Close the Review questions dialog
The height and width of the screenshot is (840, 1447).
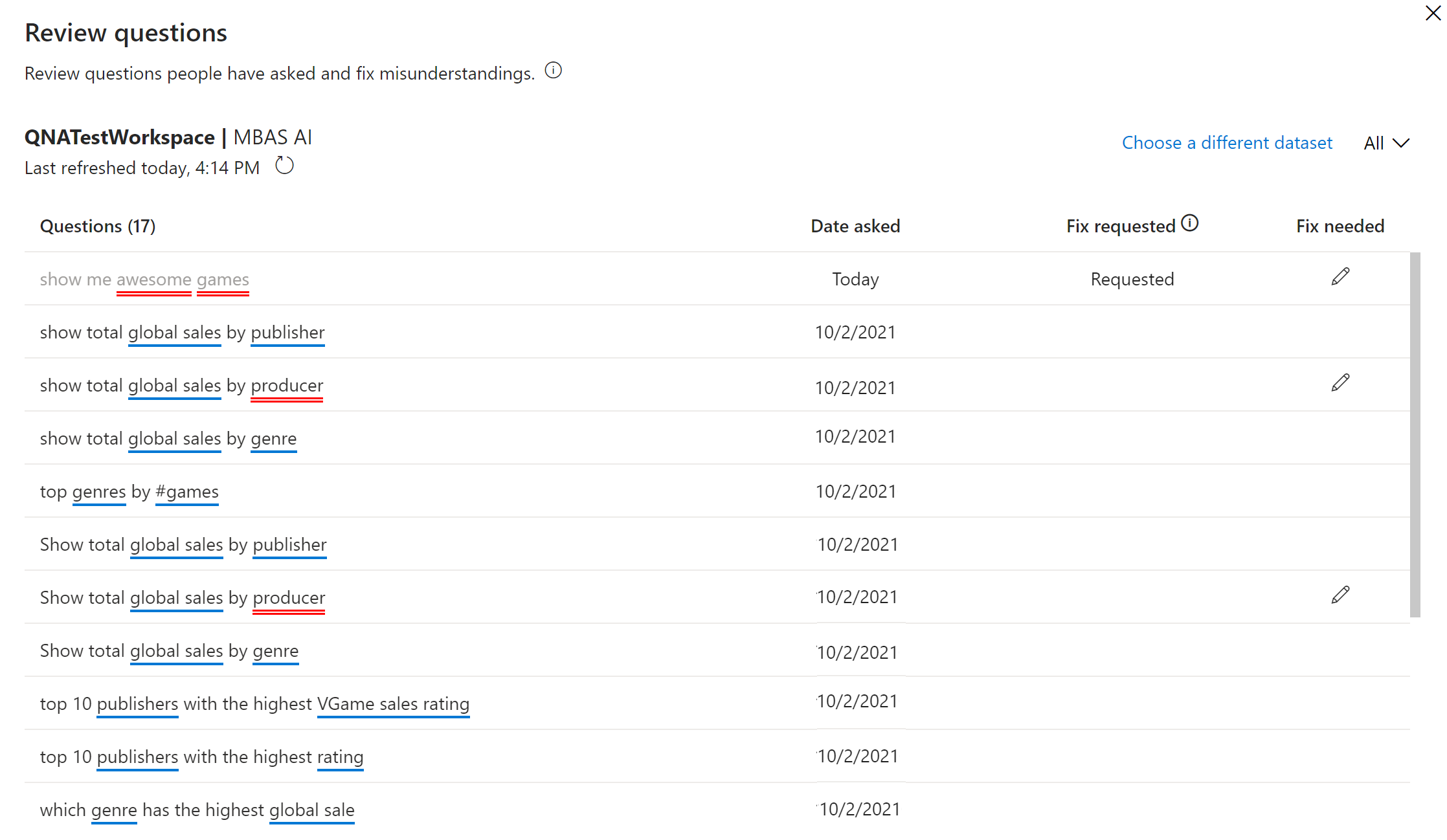coord(1432,13)
